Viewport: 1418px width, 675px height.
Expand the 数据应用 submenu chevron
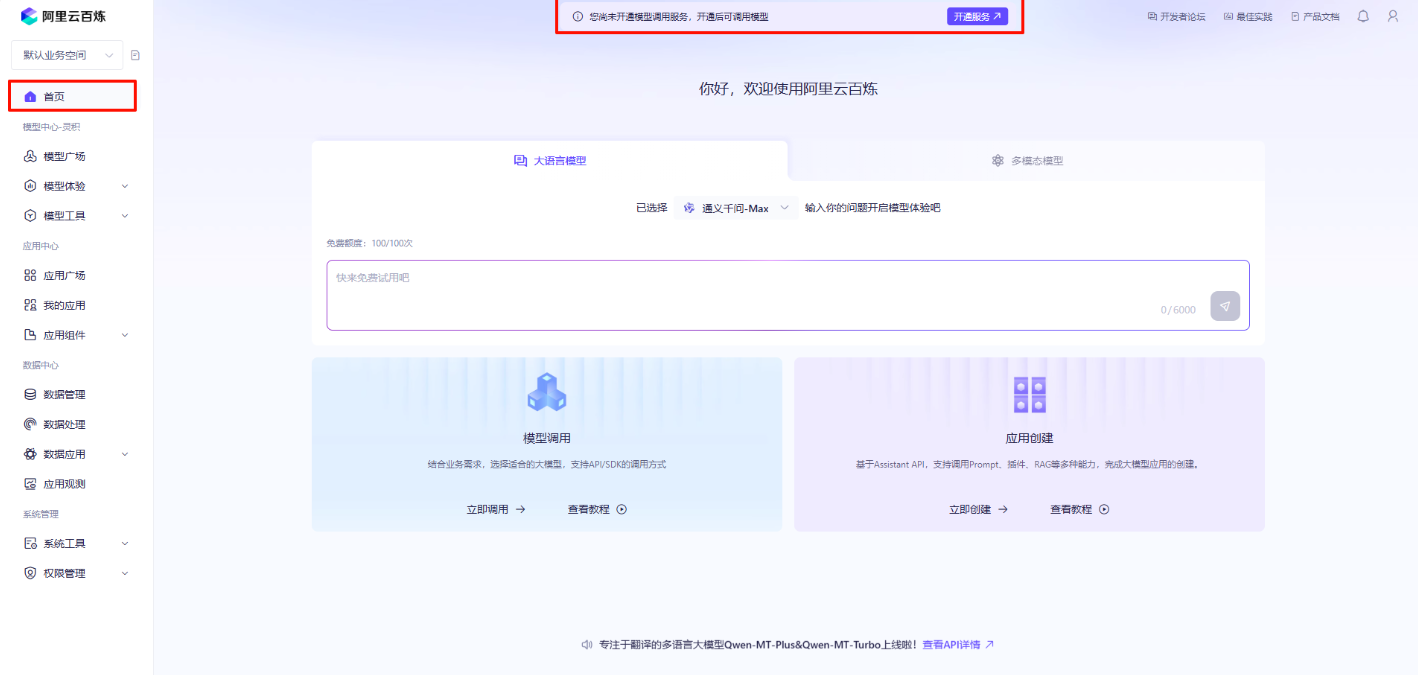(125, 454)
